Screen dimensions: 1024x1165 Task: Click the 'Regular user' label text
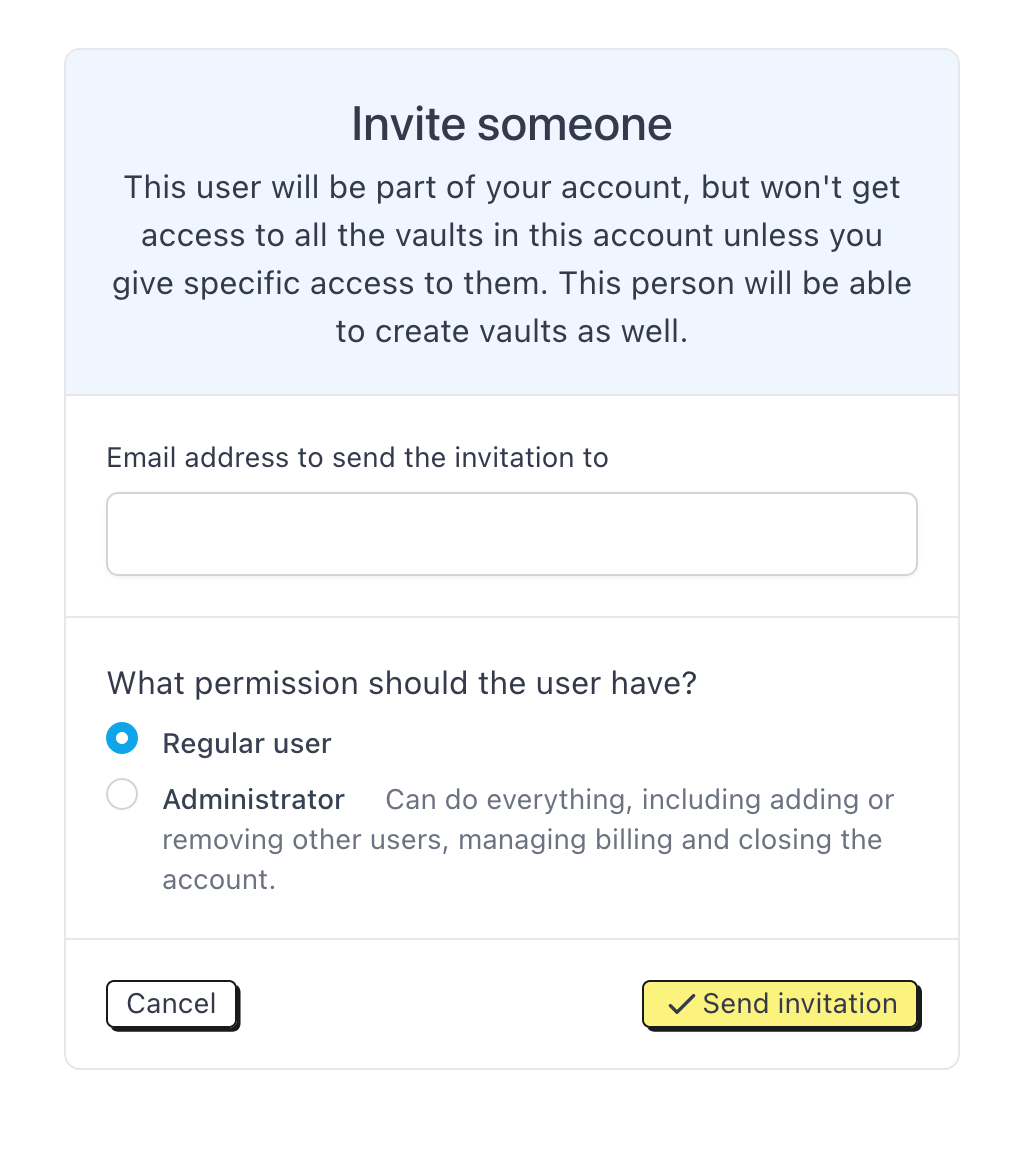click(247, 744)
